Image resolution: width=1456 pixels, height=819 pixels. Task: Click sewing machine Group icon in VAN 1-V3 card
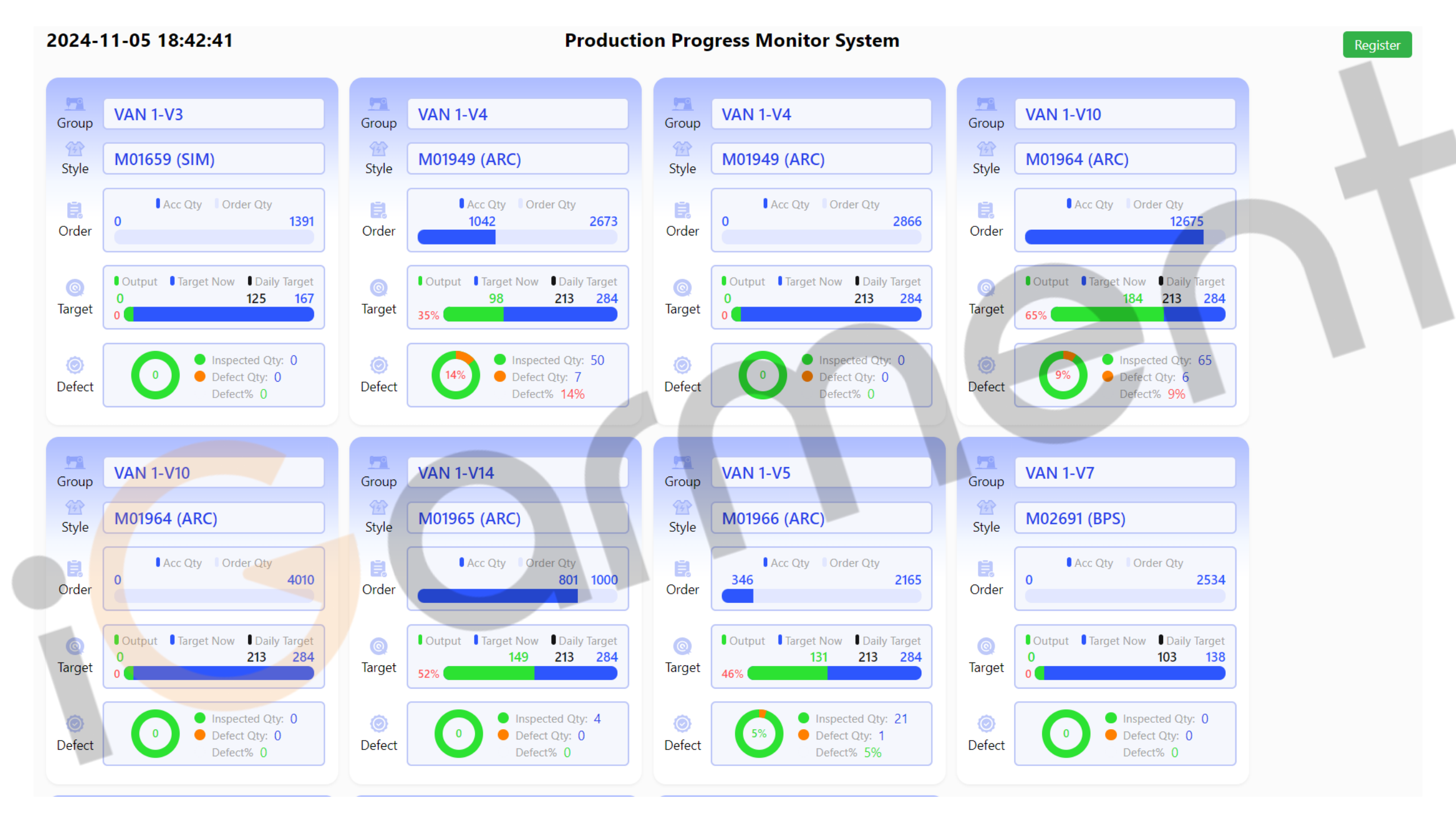pos(75,104)
